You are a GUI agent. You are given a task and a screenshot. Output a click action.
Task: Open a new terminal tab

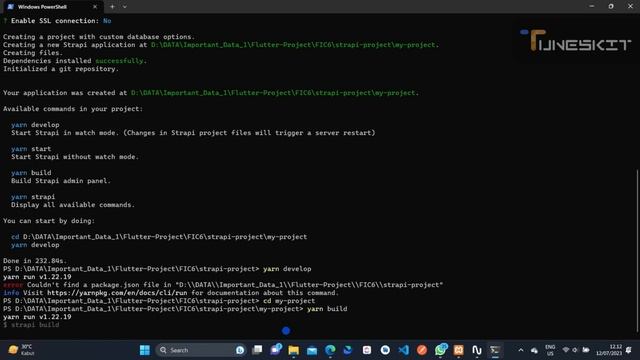[x=112, y=7]
